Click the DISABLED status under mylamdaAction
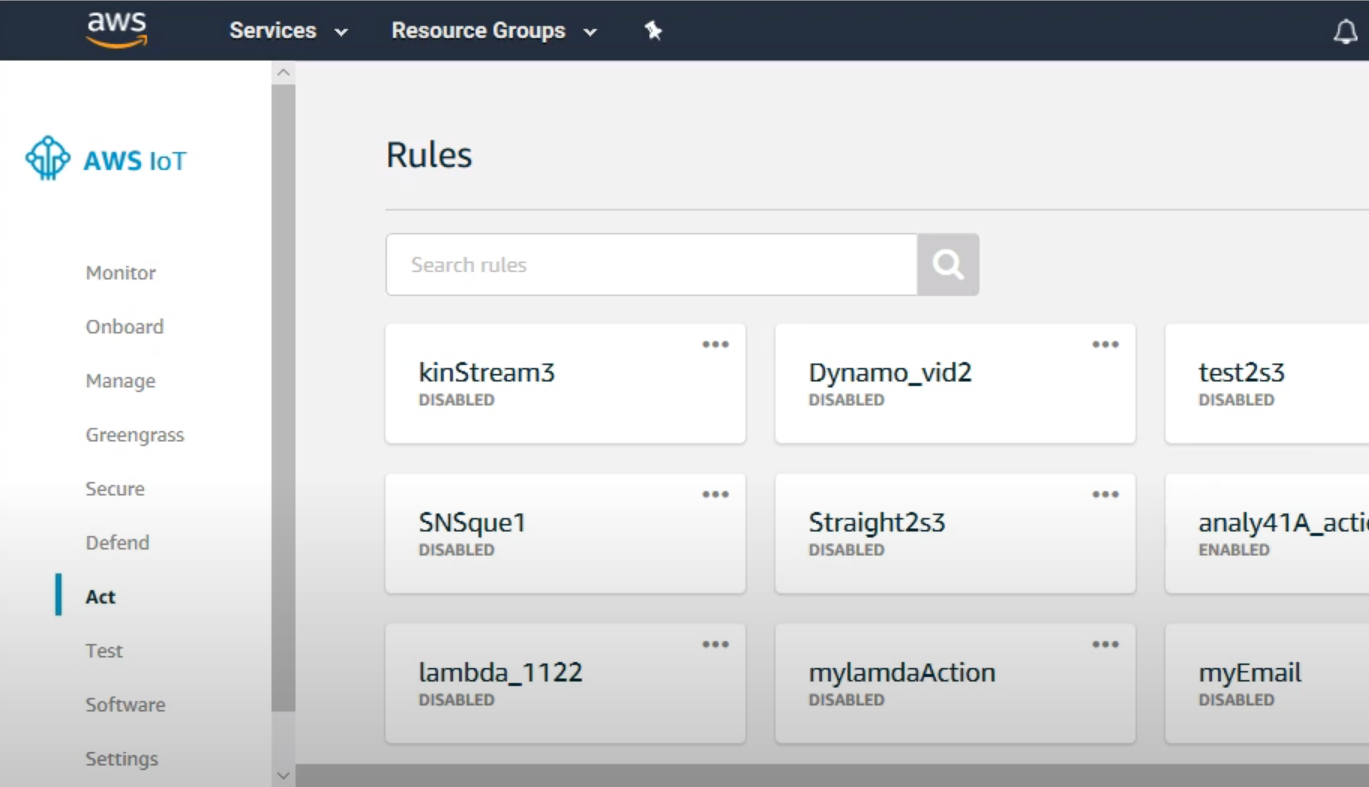This screenshot has width=1369, height=787. pos(846,700)
